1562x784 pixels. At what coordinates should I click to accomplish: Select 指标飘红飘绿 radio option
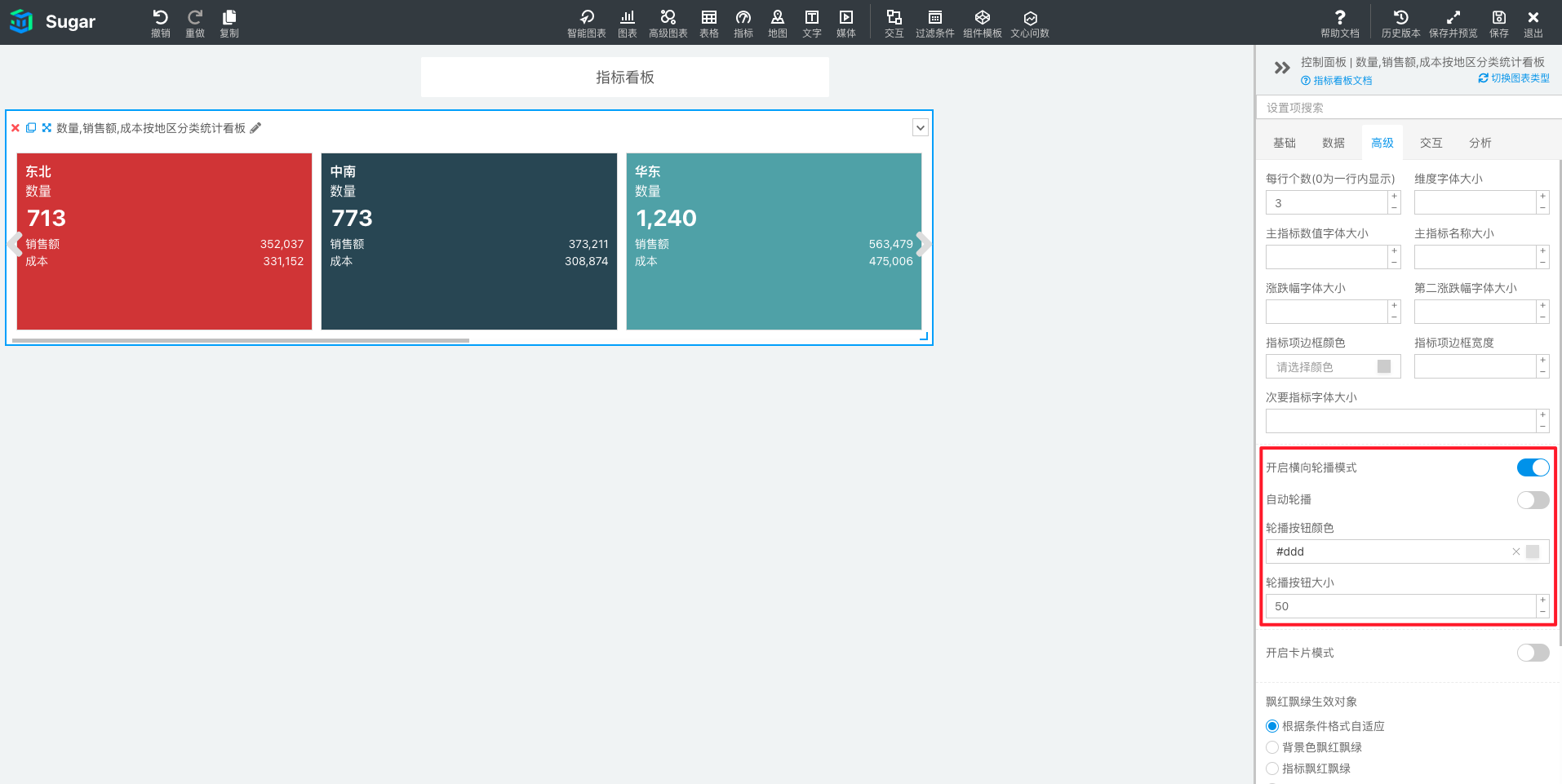click(x=1272, y=768)
